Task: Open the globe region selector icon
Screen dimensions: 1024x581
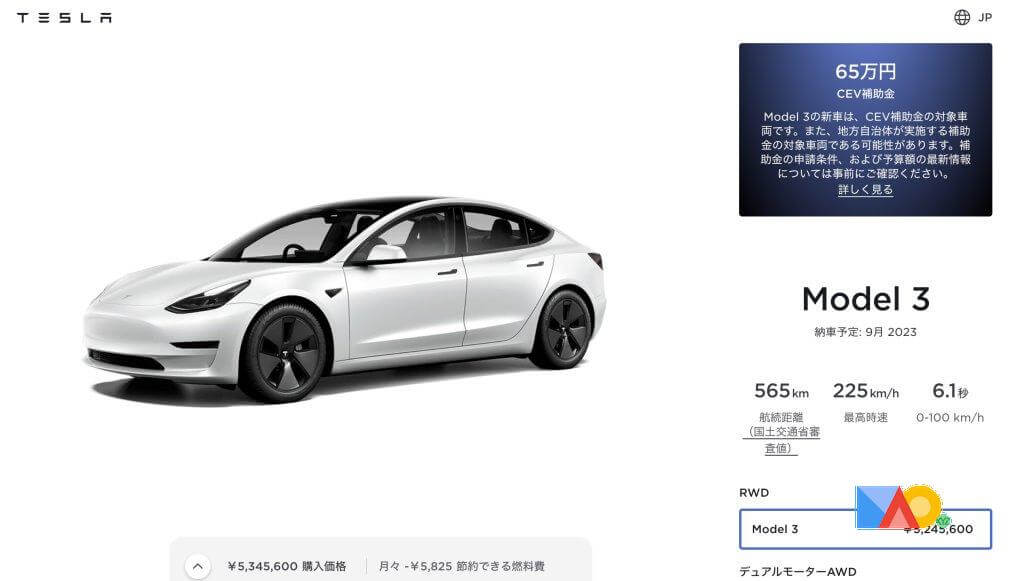Action: 962,18
